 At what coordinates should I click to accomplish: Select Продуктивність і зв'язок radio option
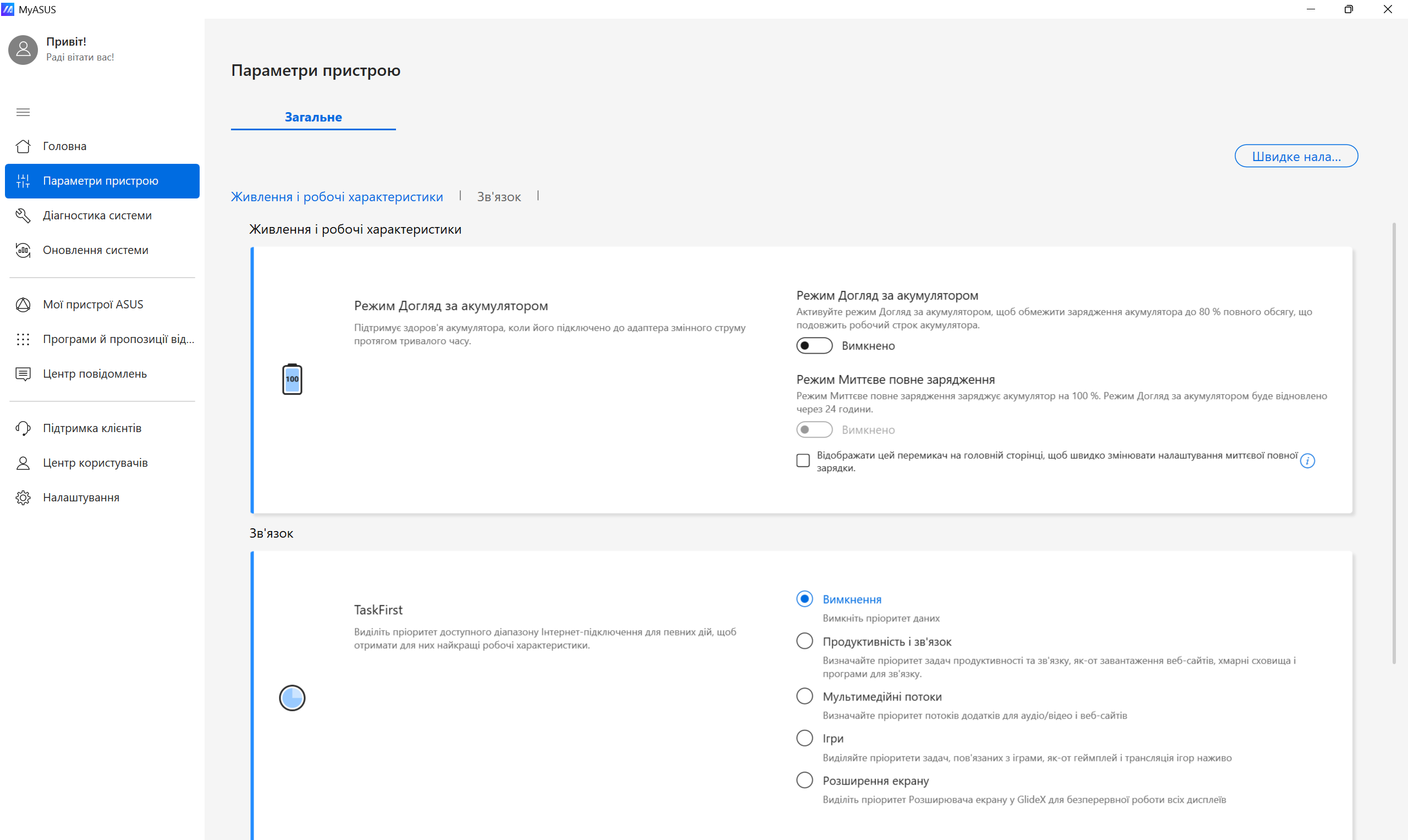805,642
